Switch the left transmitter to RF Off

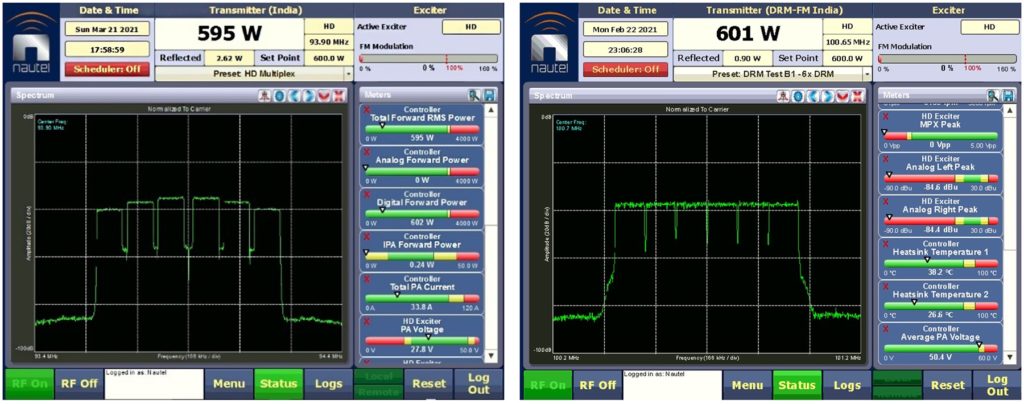pyautogui.click(x=79, y=385)
